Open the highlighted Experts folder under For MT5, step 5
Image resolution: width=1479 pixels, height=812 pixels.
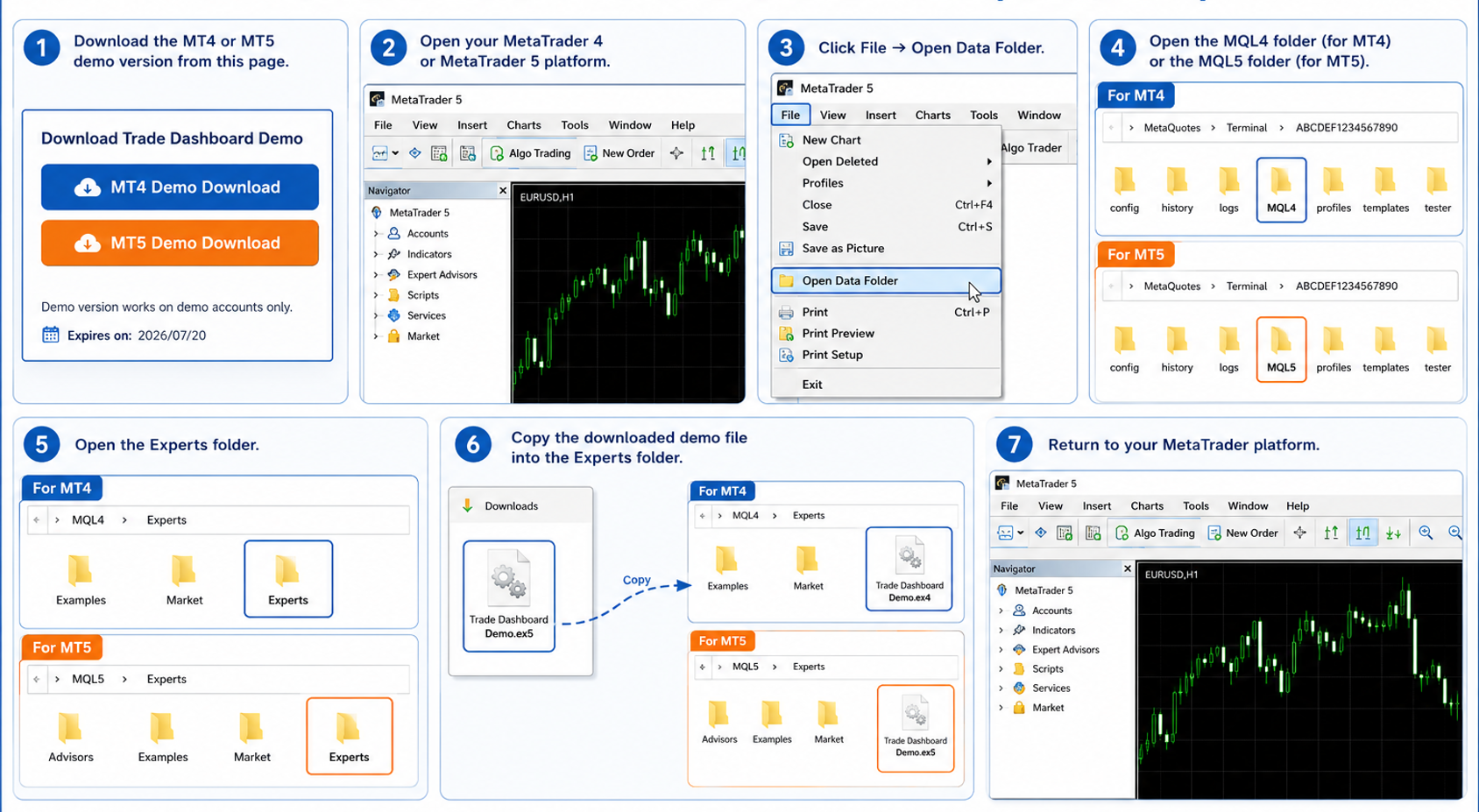(x=349, y=737)
